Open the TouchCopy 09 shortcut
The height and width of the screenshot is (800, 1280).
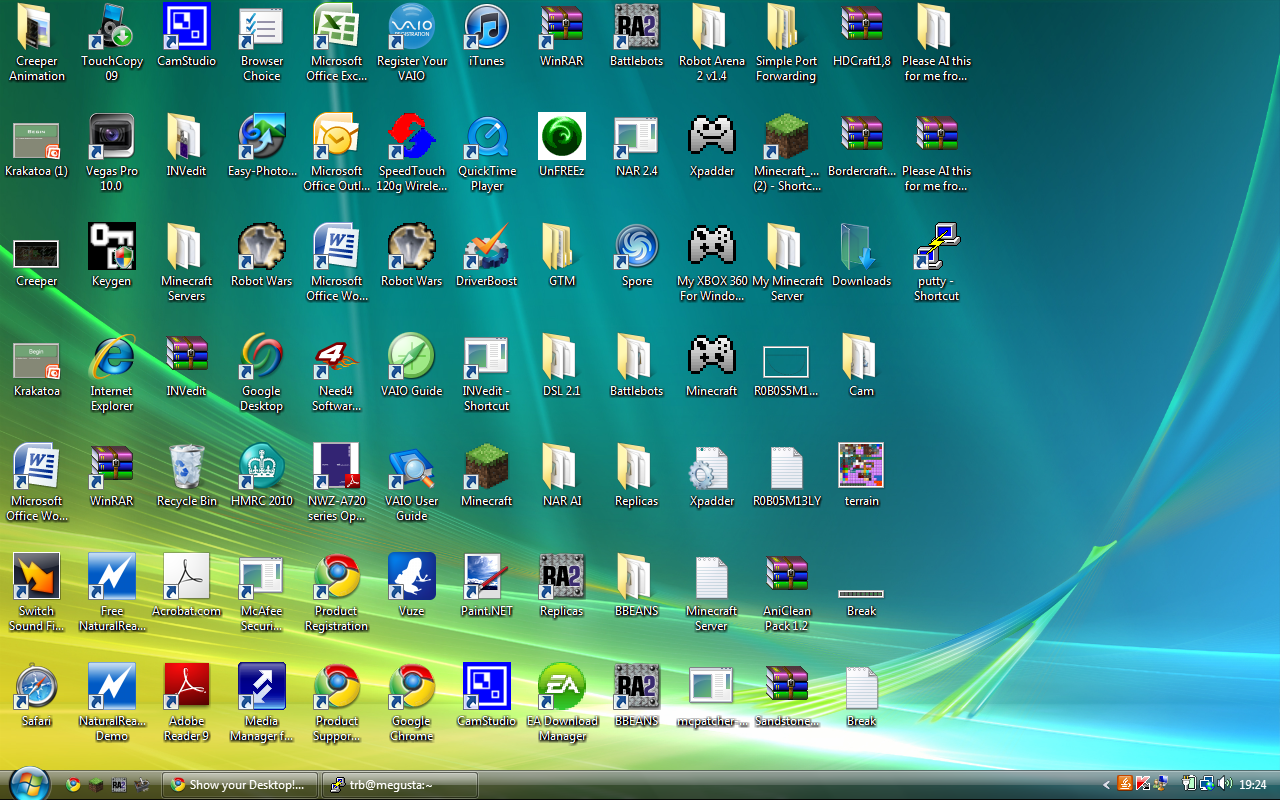tap(112, 27)
